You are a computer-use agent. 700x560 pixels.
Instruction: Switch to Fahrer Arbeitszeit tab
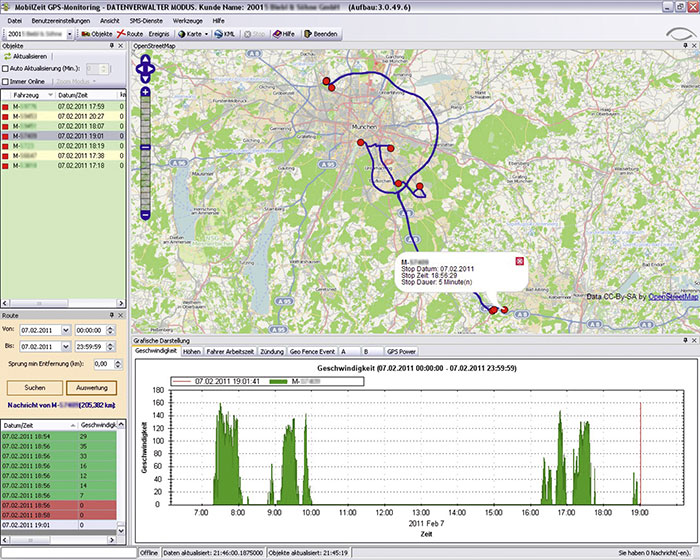click(230, 351)
